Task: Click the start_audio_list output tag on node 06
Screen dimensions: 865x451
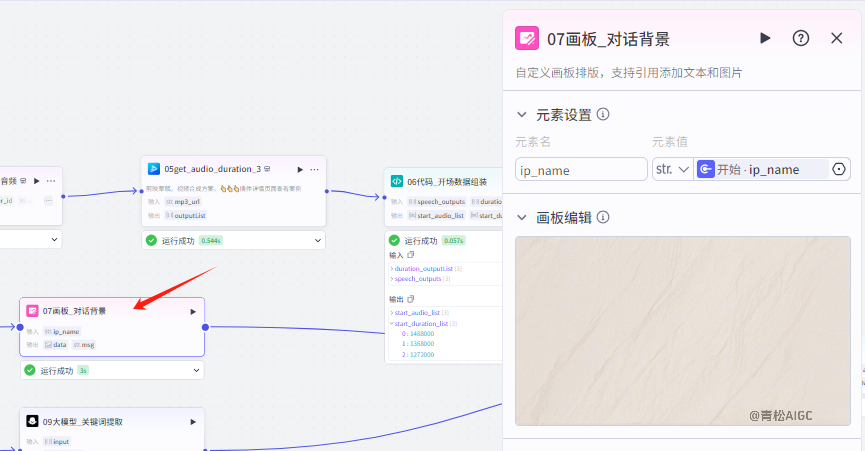Action: click(x=436, y=216)
